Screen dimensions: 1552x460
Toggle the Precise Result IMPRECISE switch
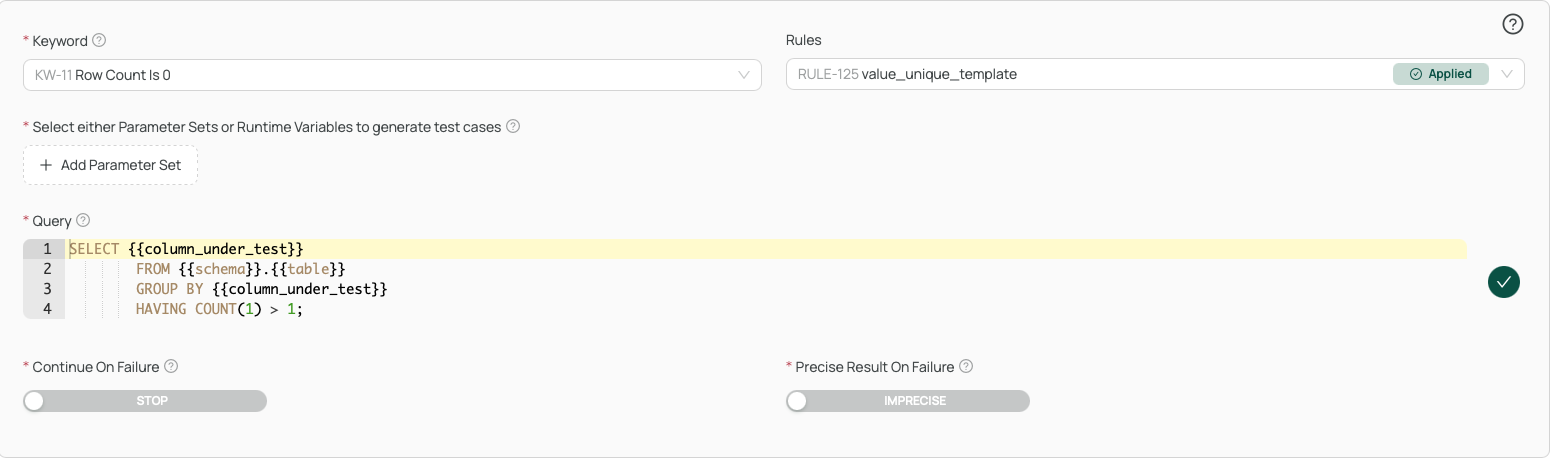(907, 401)
